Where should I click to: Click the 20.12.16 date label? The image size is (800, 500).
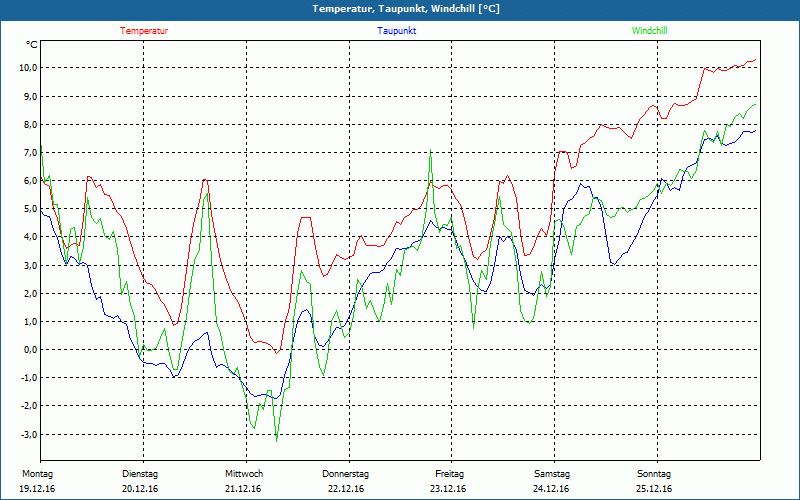click(x=140, y=489)
